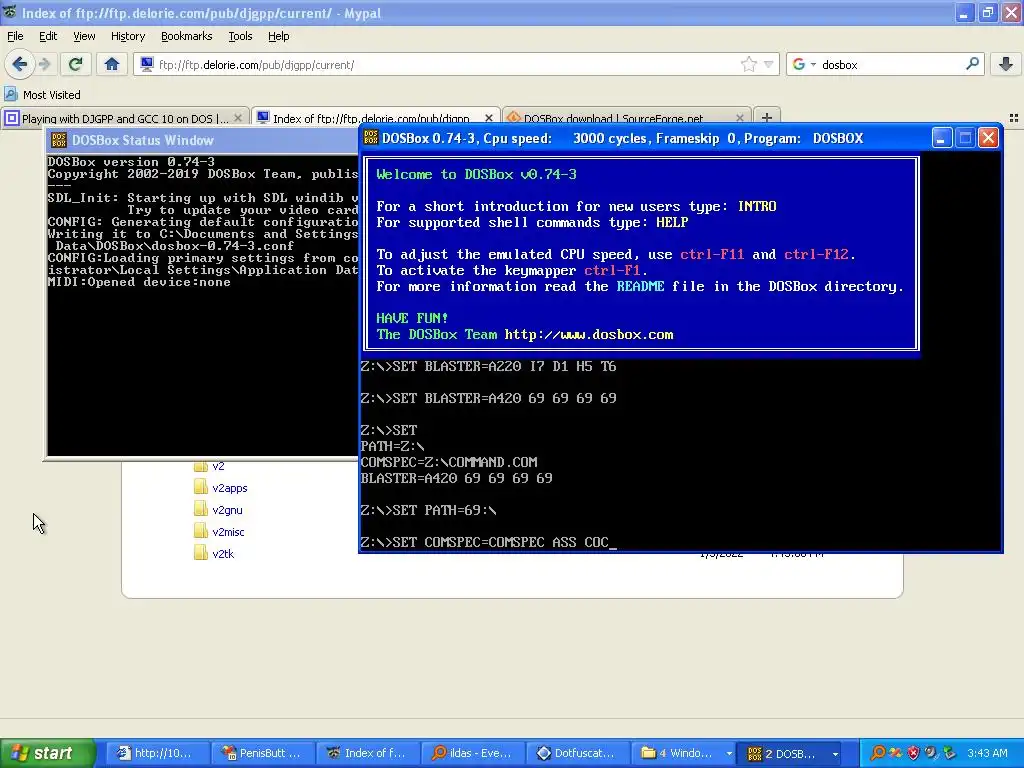1024x768 pixels.
Task: Open the File menu
Action: click(x=15, y=36)
